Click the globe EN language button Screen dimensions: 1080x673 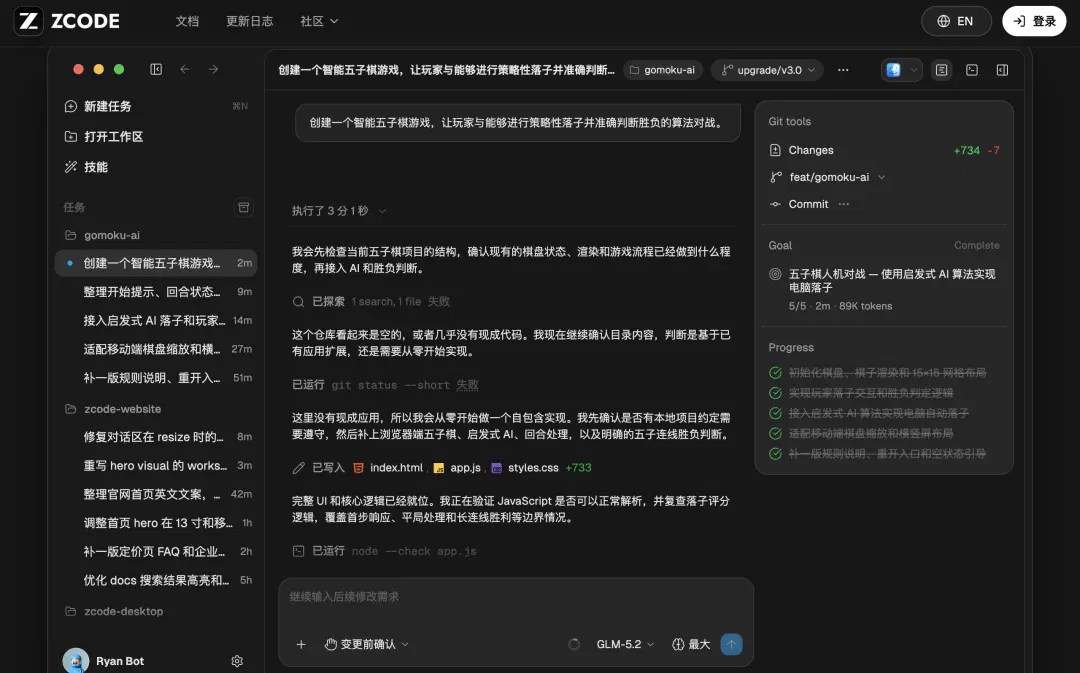point(956,21)
